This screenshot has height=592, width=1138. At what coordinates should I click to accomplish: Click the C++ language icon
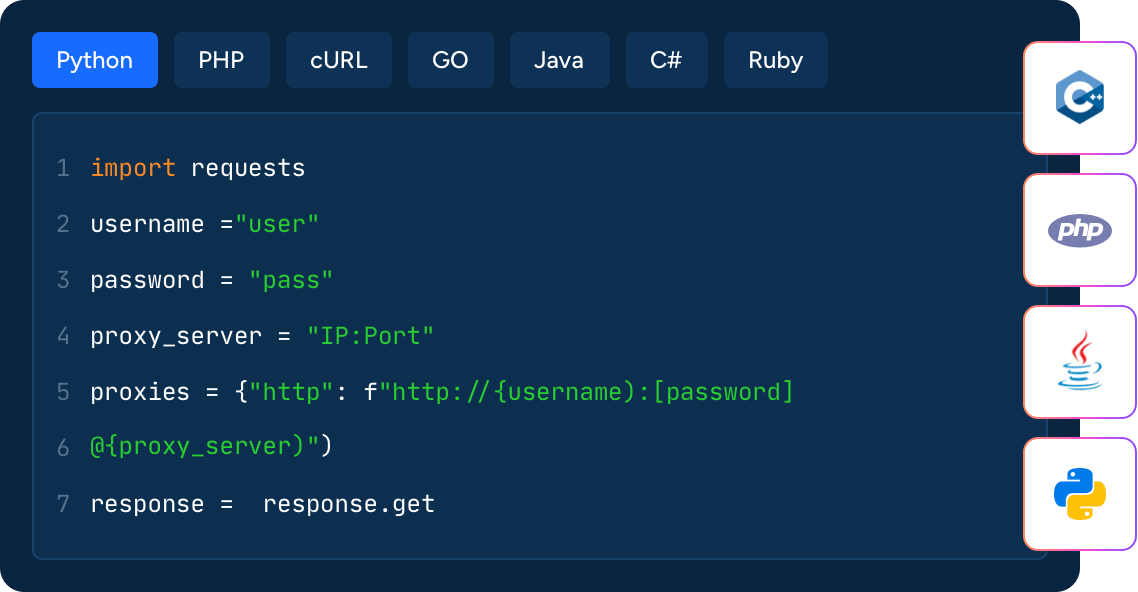tap(1080, 97)
